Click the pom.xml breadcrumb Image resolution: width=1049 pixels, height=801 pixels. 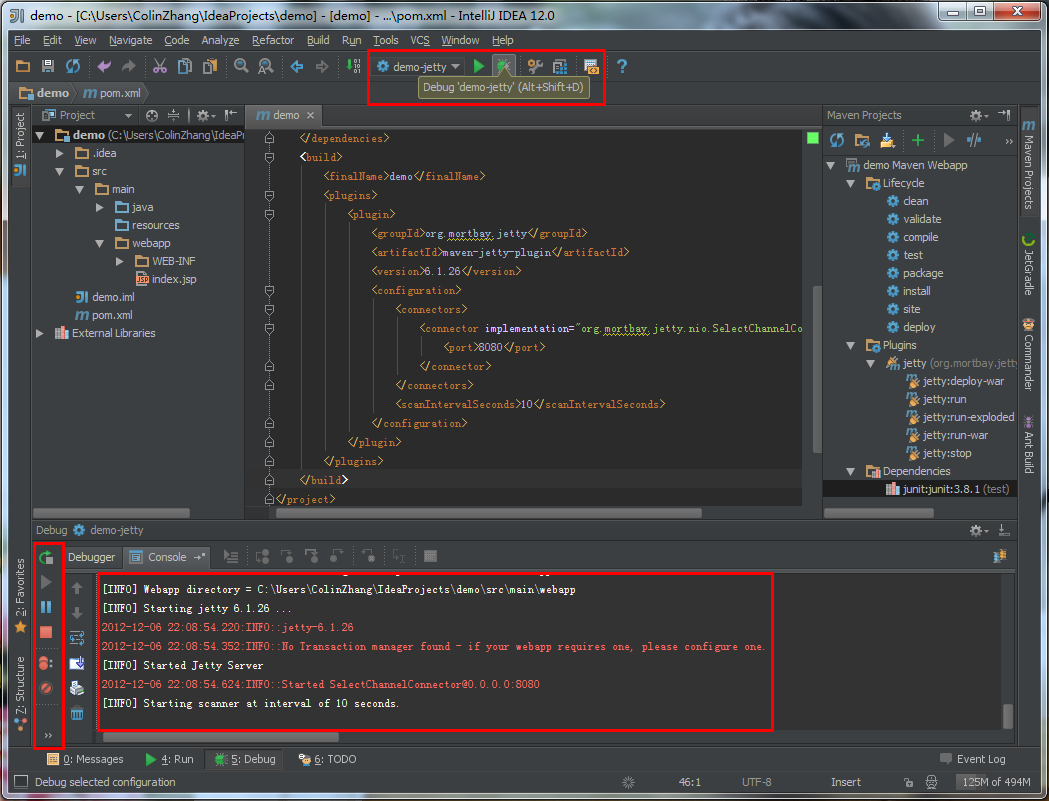click(112, 93)
